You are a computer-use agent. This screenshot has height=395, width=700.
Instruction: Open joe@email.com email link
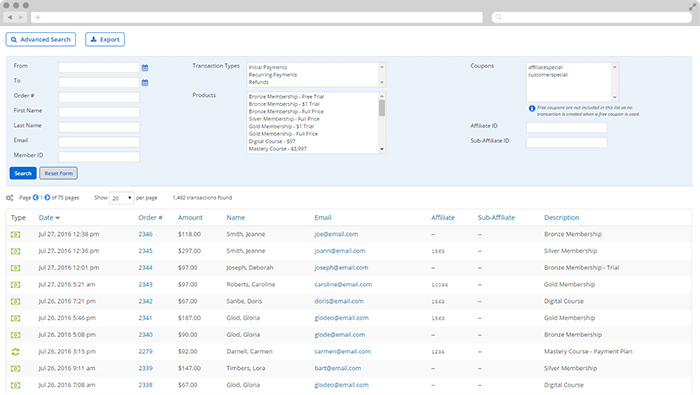pyautogui.click(x=336, y=234)
